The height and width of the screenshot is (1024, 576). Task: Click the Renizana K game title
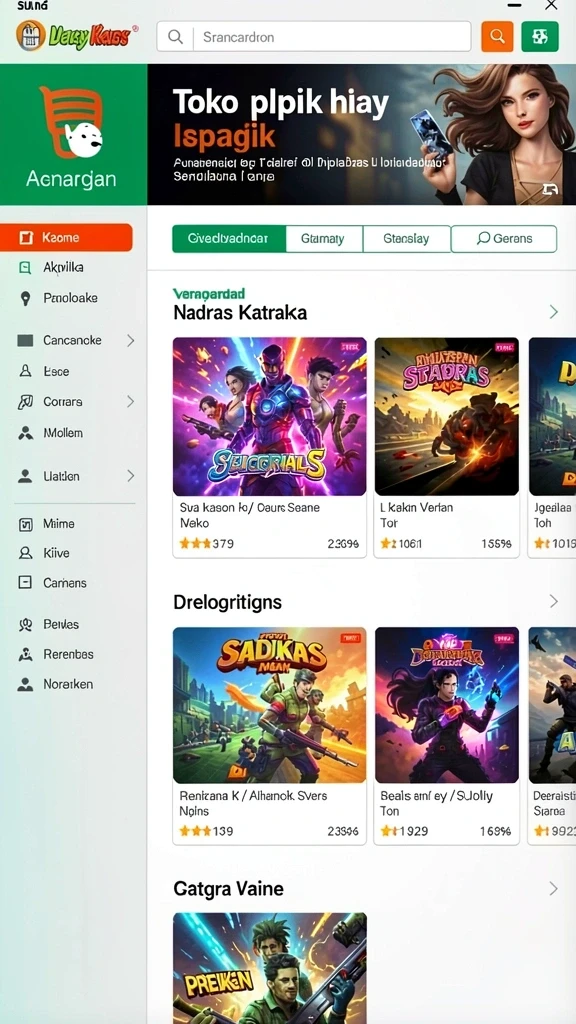(x=253, y=803)
